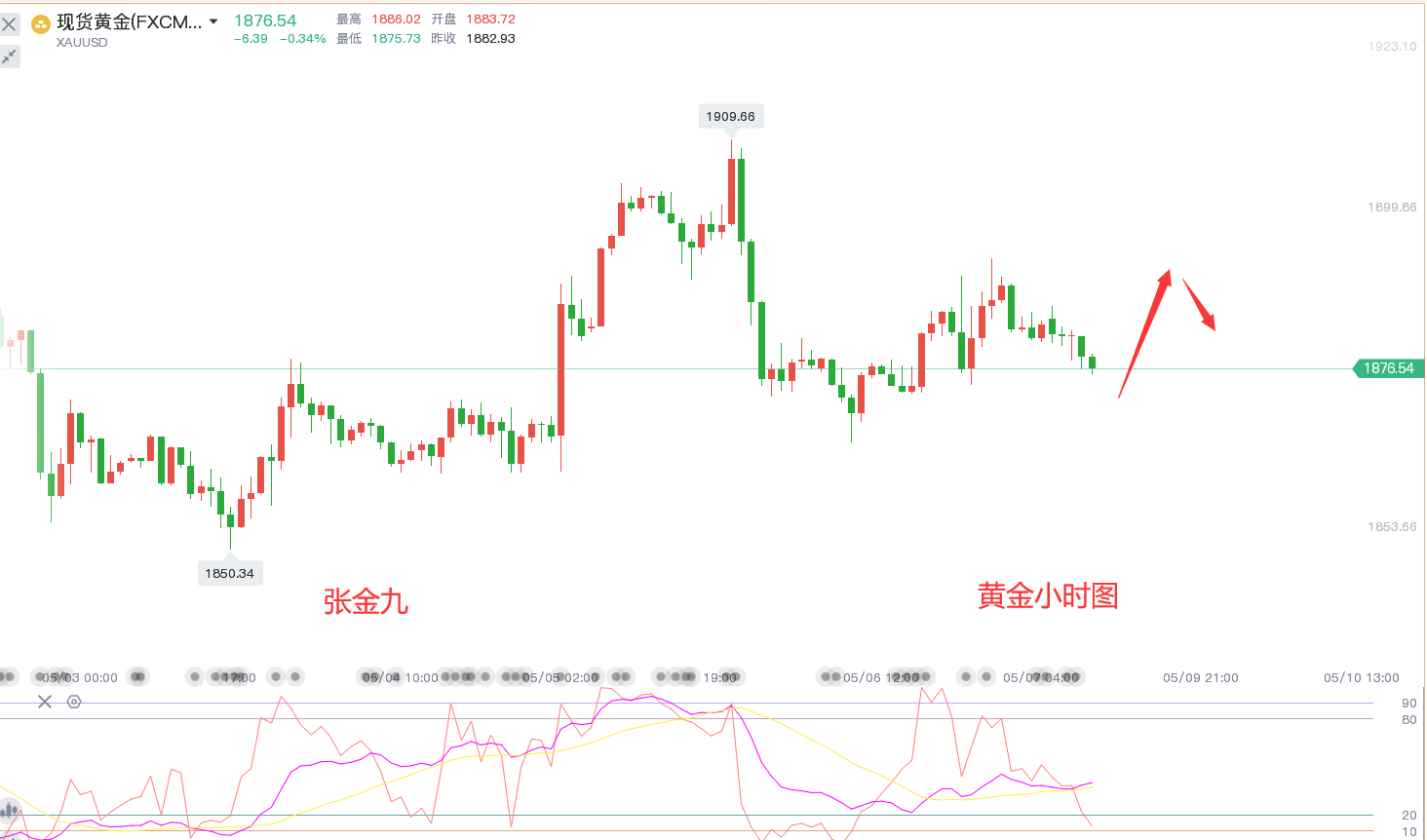Click the XAUUSD ticker text

pyautogui.click(x=82, y=43)
